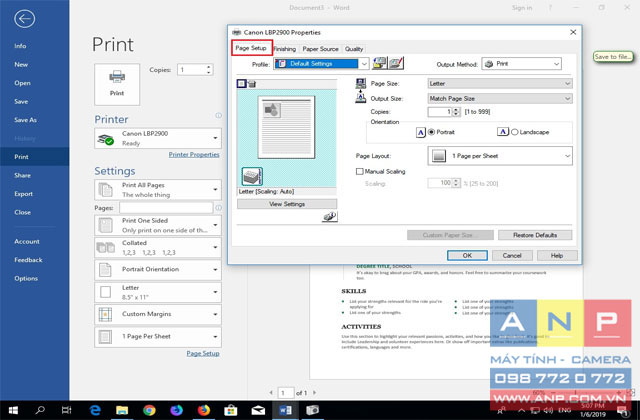The width and height of the screenshot is (640, 420).
Task: Switch to the Finishing tab
Action: 284,49
